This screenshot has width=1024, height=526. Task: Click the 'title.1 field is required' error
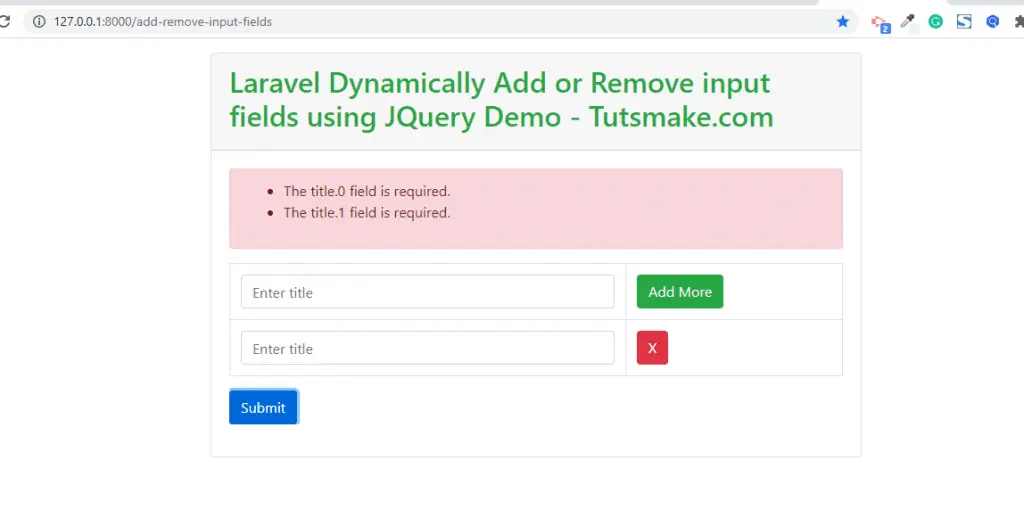(367, 212)
